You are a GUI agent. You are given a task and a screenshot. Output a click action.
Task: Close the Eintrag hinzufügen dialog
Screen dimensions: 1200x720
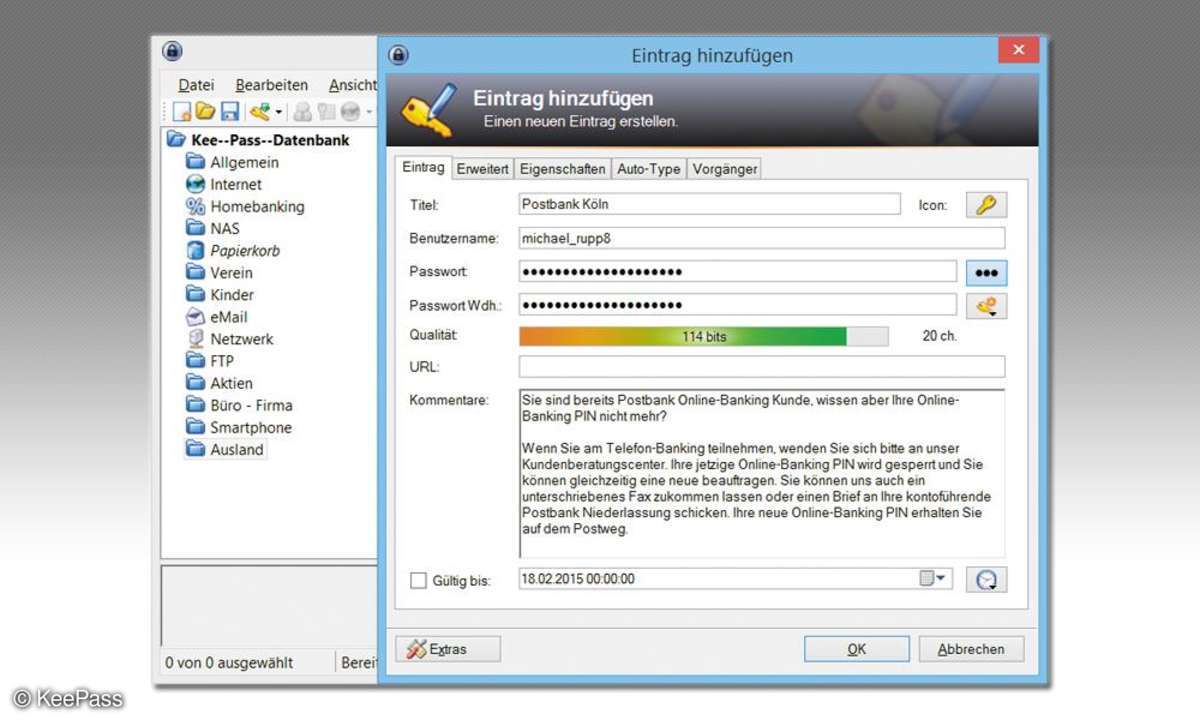[x=1019, y=50]
